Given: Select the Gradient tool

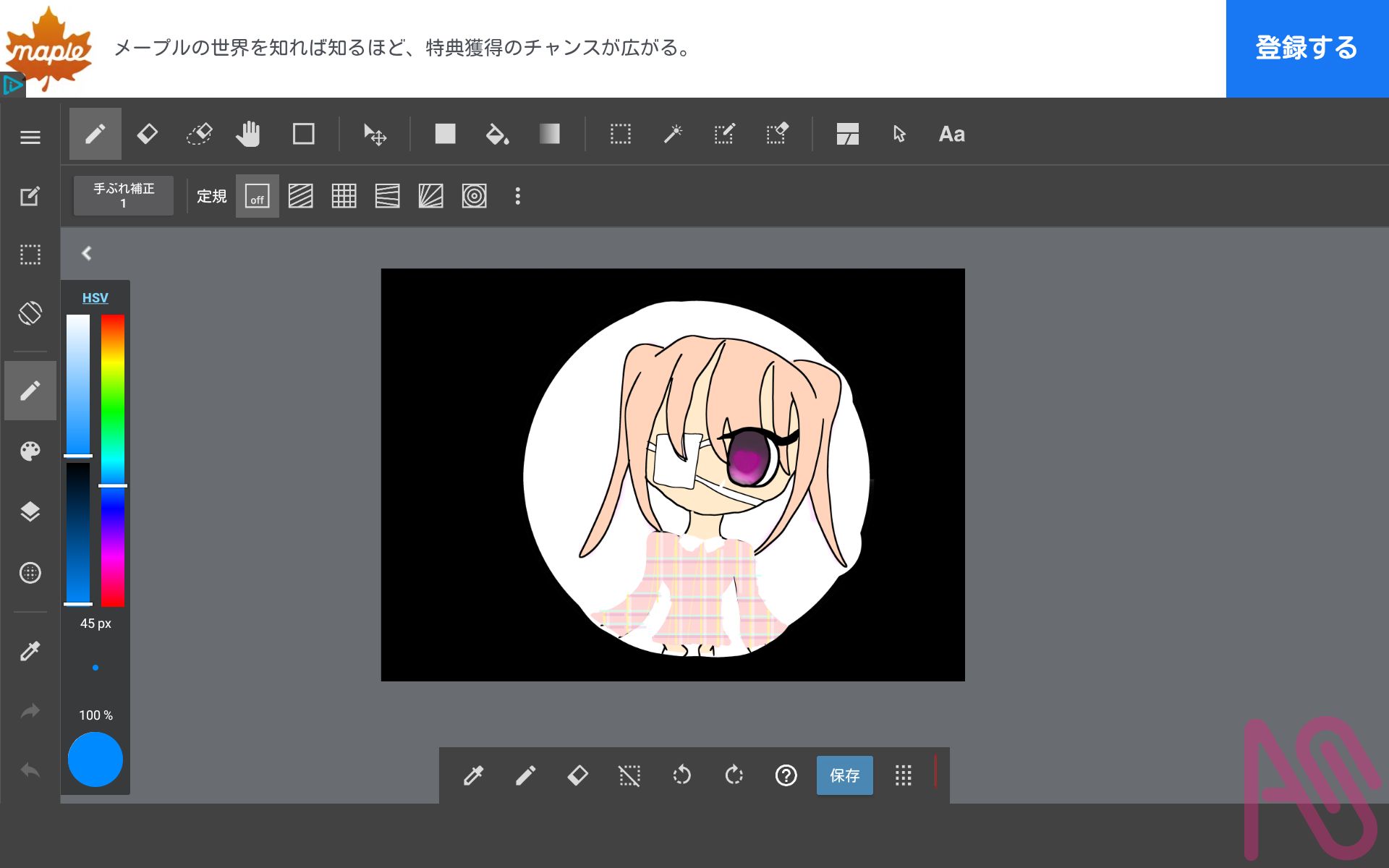Looking at the screenshot, I should tap(550, 135).
